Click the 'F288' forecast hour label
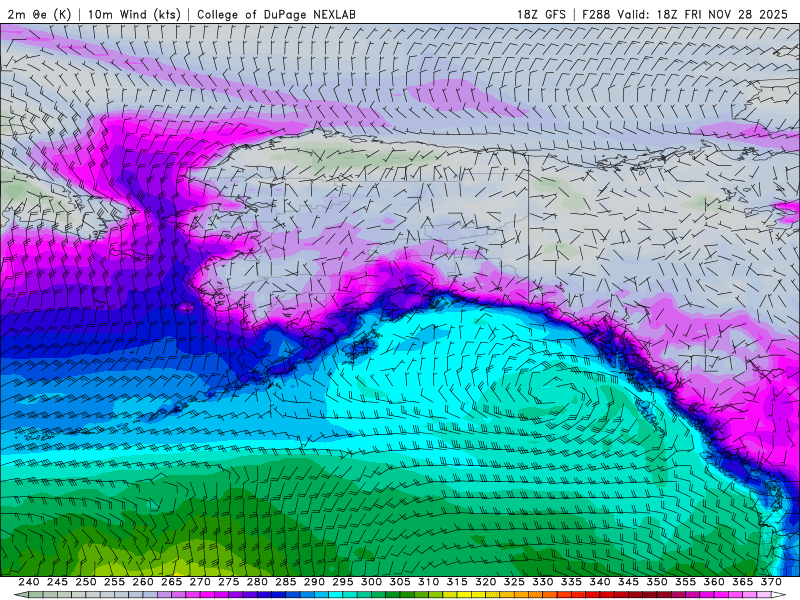 pyautogui.click(x=596, y=14)
